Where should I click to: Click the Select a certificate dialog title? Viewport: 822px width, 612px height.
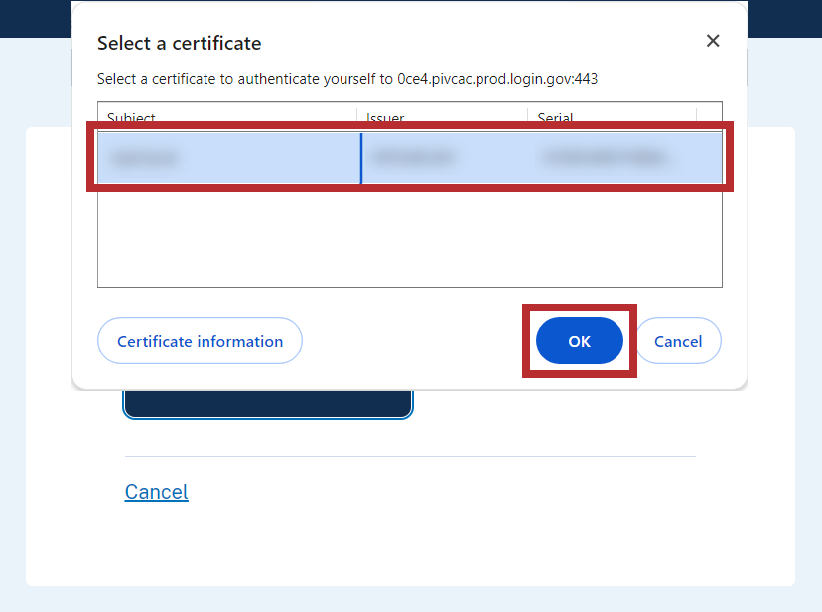178,43
